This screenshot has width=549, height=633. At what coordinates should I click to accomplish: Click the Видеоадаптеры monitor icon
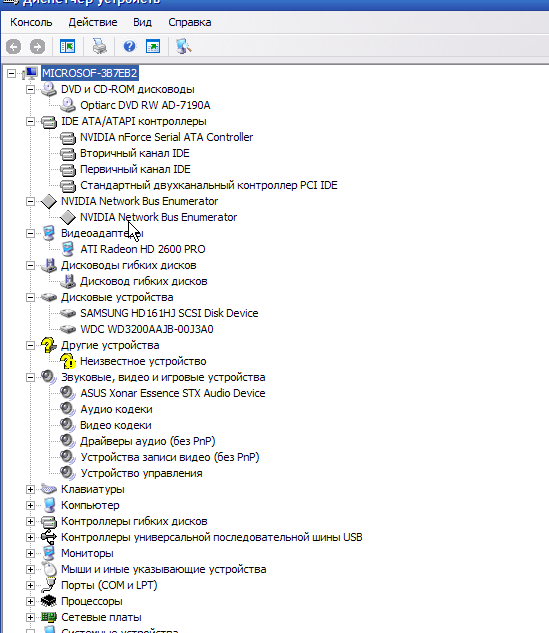(48, 233)
